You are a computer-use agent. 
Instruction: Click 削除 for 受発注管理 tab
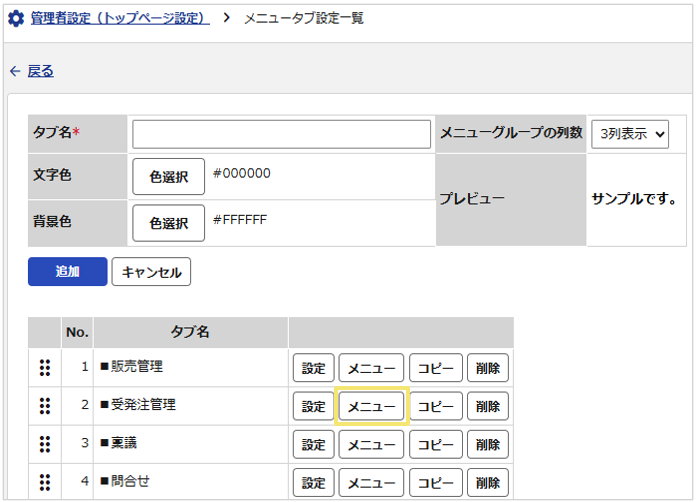pos(488,406)
